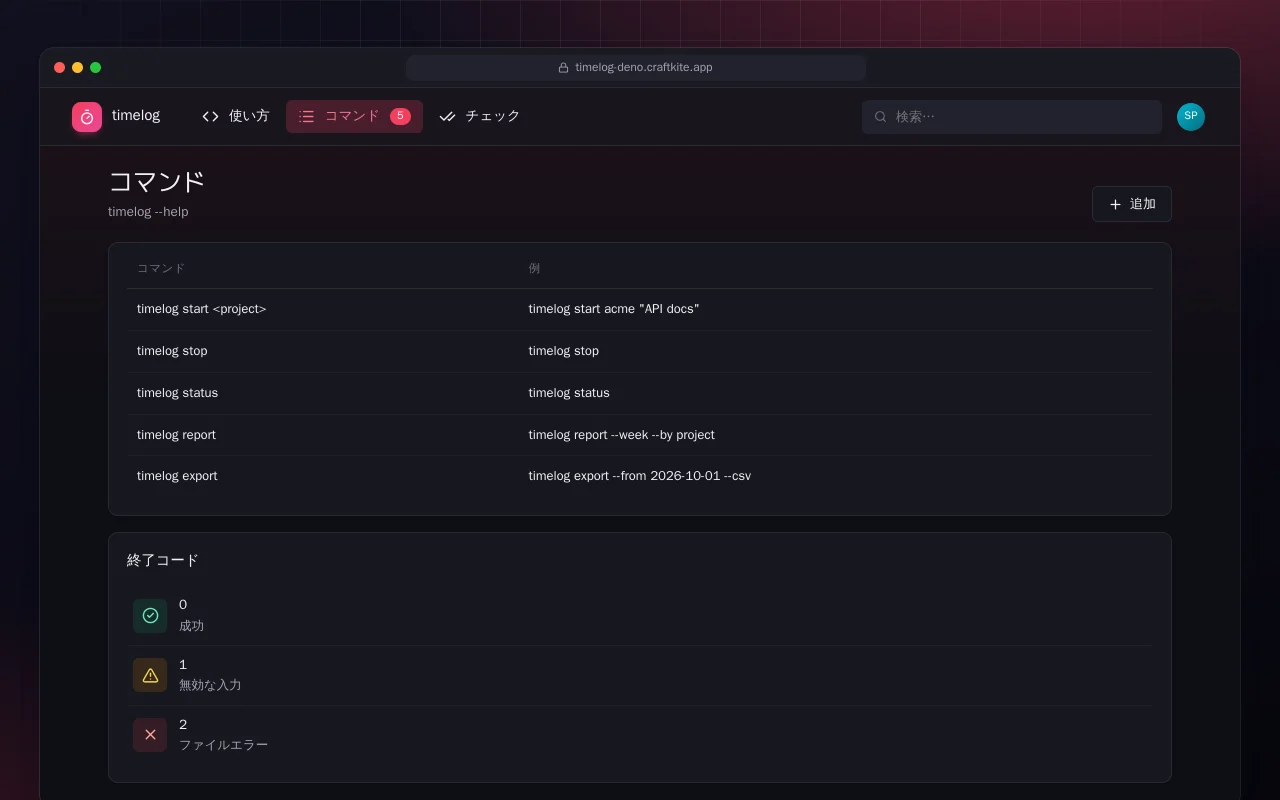Open the 使い方 tab

point(236,116)
